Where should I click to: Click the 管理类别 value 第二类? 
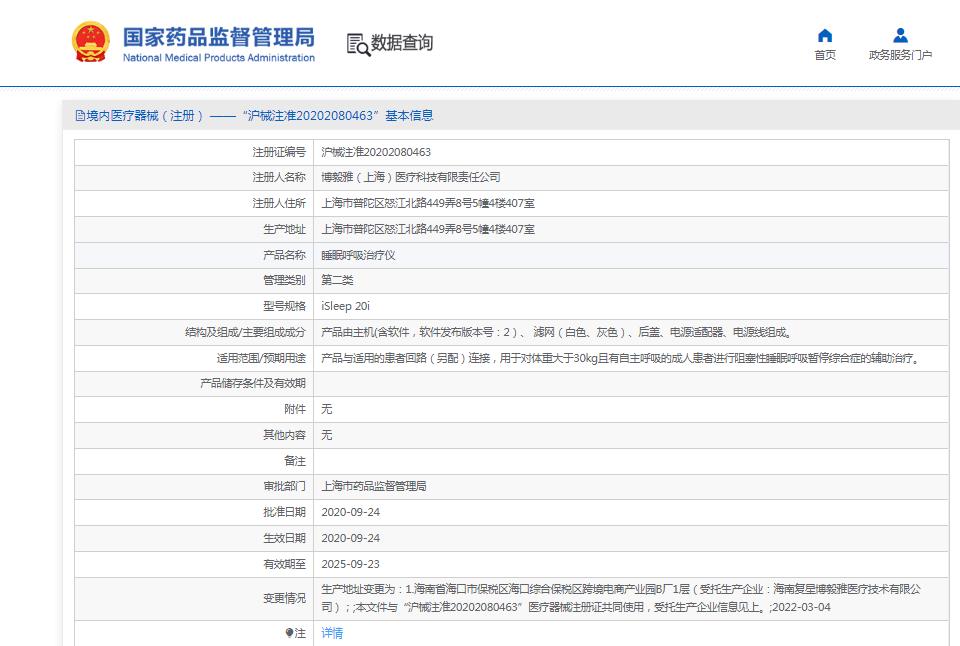coord(338,281)
